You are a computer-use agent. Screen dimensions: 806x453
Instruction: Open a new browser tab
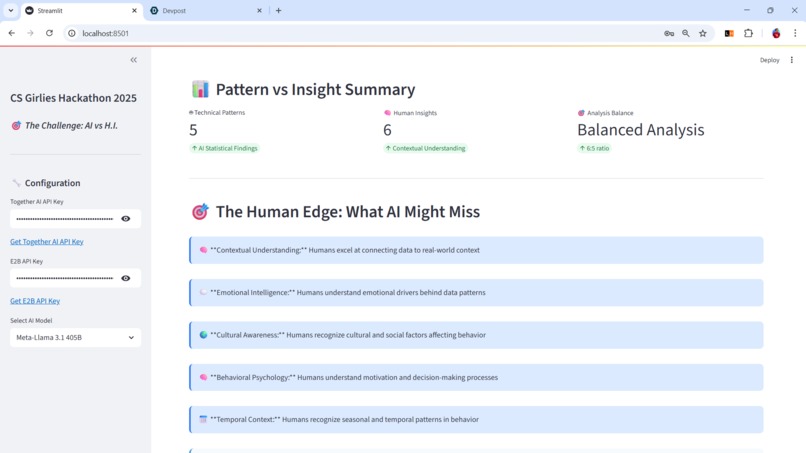[x=279, y=10]
